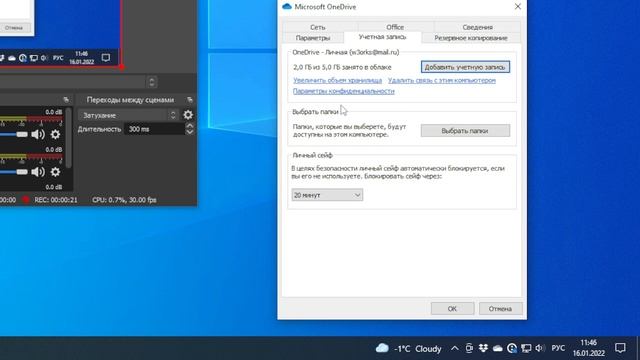Click the storage text '2,0 ГБ из 5,0 ГБ занято в облаке'
Screen dimensions: 640x360
point(342,67)
